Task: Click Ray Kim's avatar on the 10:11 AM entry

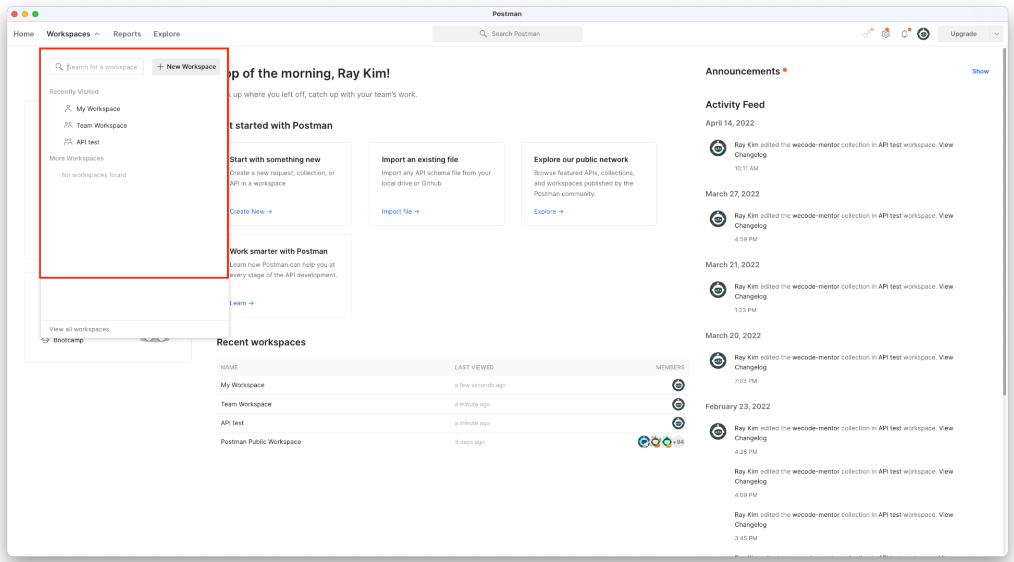Action: 718,148
